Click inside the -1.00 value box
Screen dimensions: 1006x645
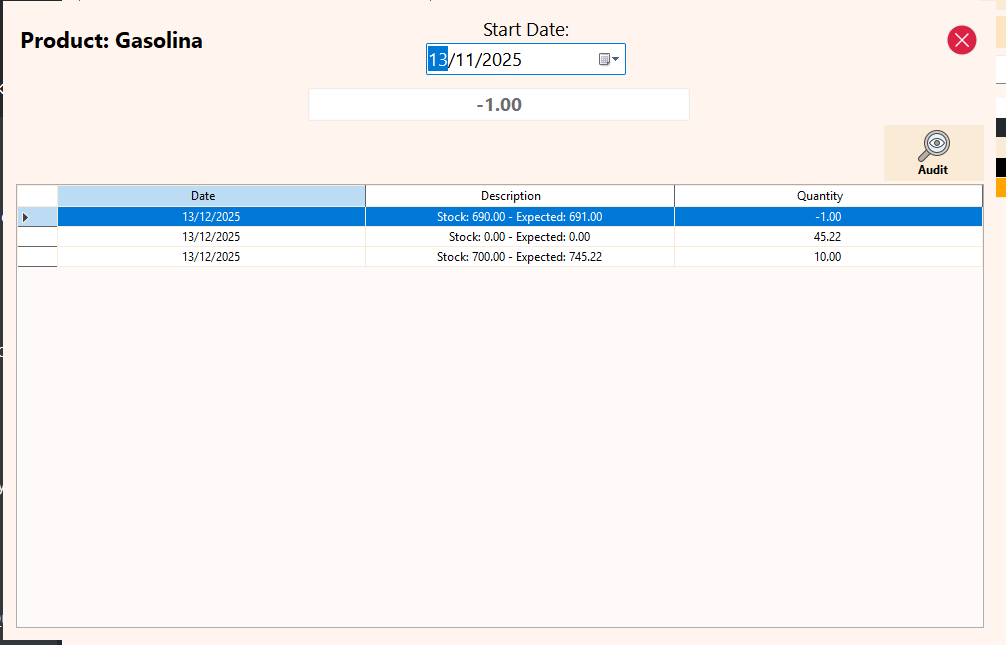point(498,104)
